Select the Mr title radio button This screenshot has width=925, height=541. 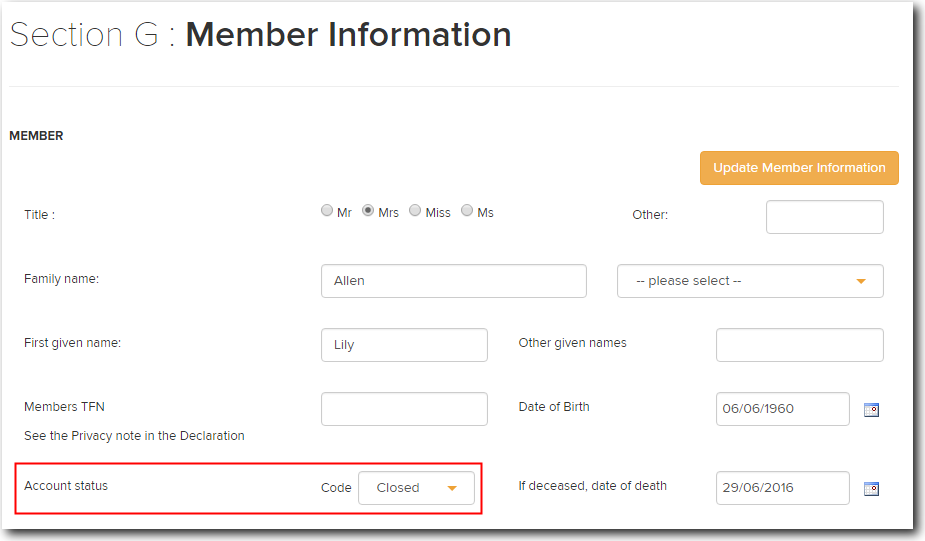coord(327,211)
